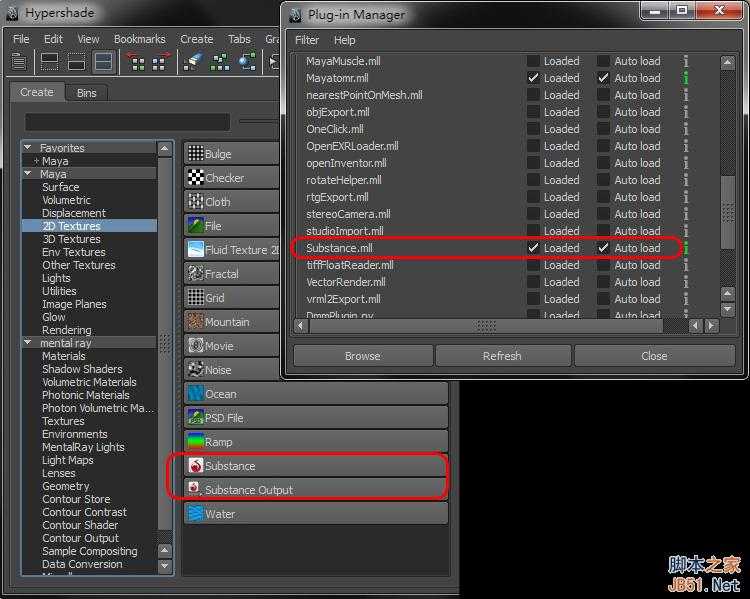Click Browse button in Plug-in Manager
This screenshot has width=750, height=599.
click(x=363, y=356)
